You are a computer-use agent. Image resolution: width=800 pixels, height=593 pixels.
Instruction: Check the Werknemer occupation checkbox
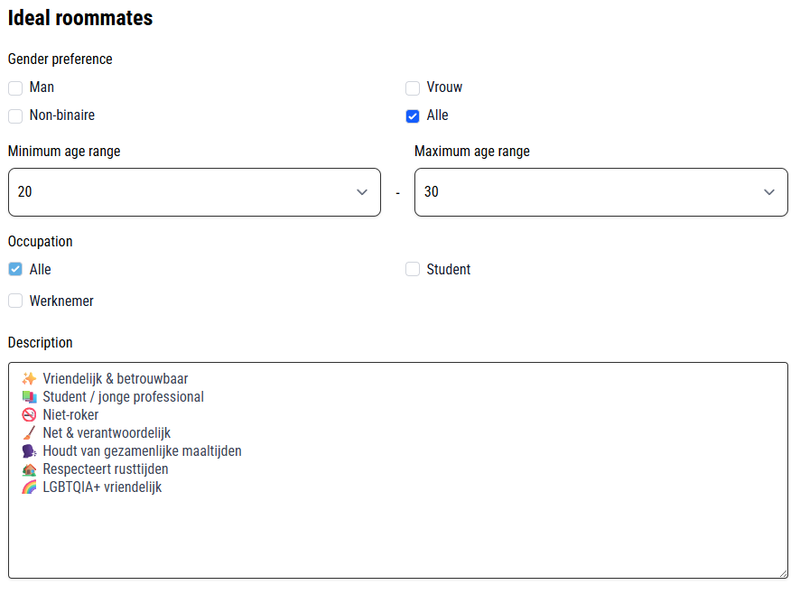[15, 301]
